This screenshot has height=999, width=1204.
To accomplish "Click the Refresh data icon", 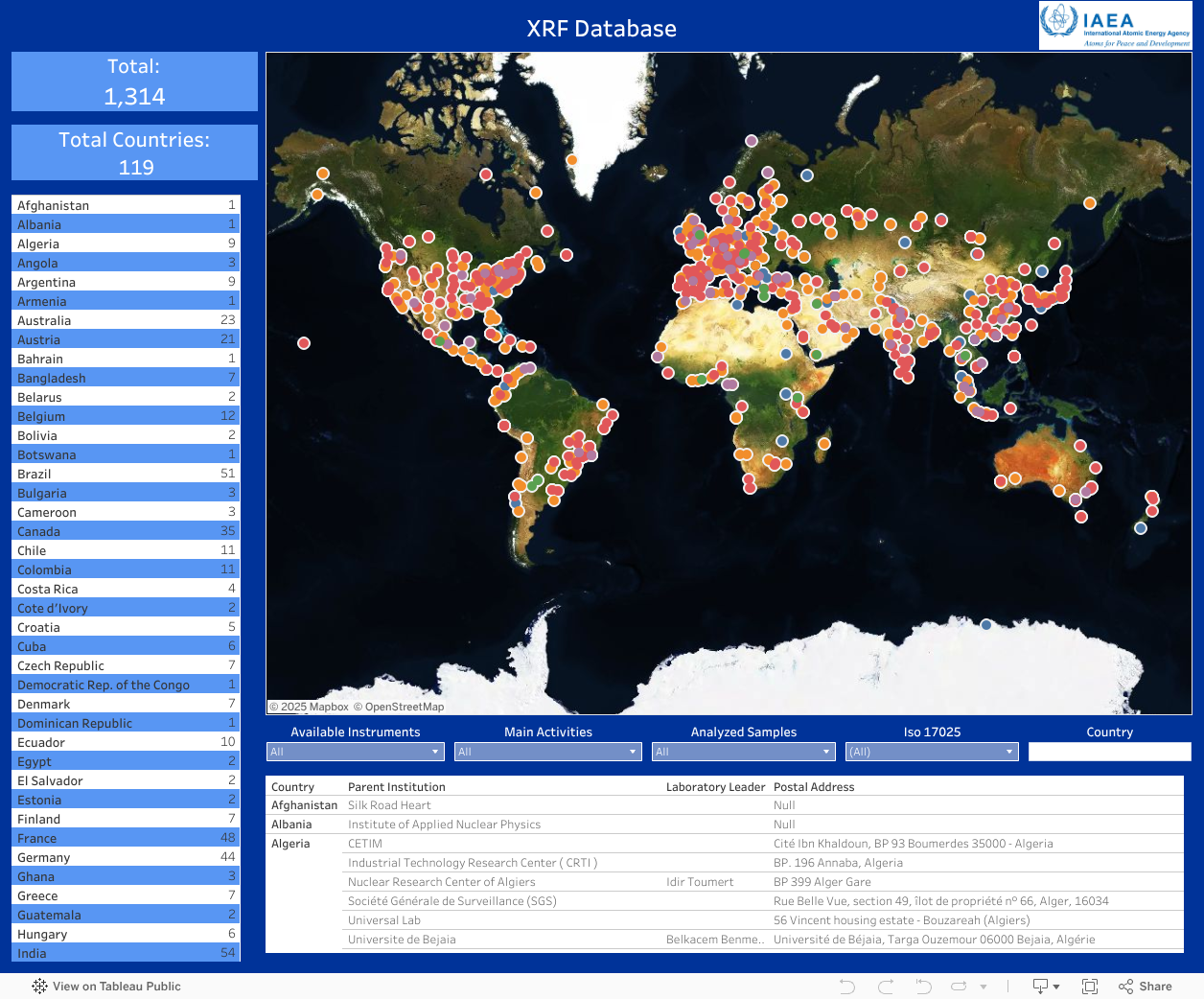I will 959,987.
